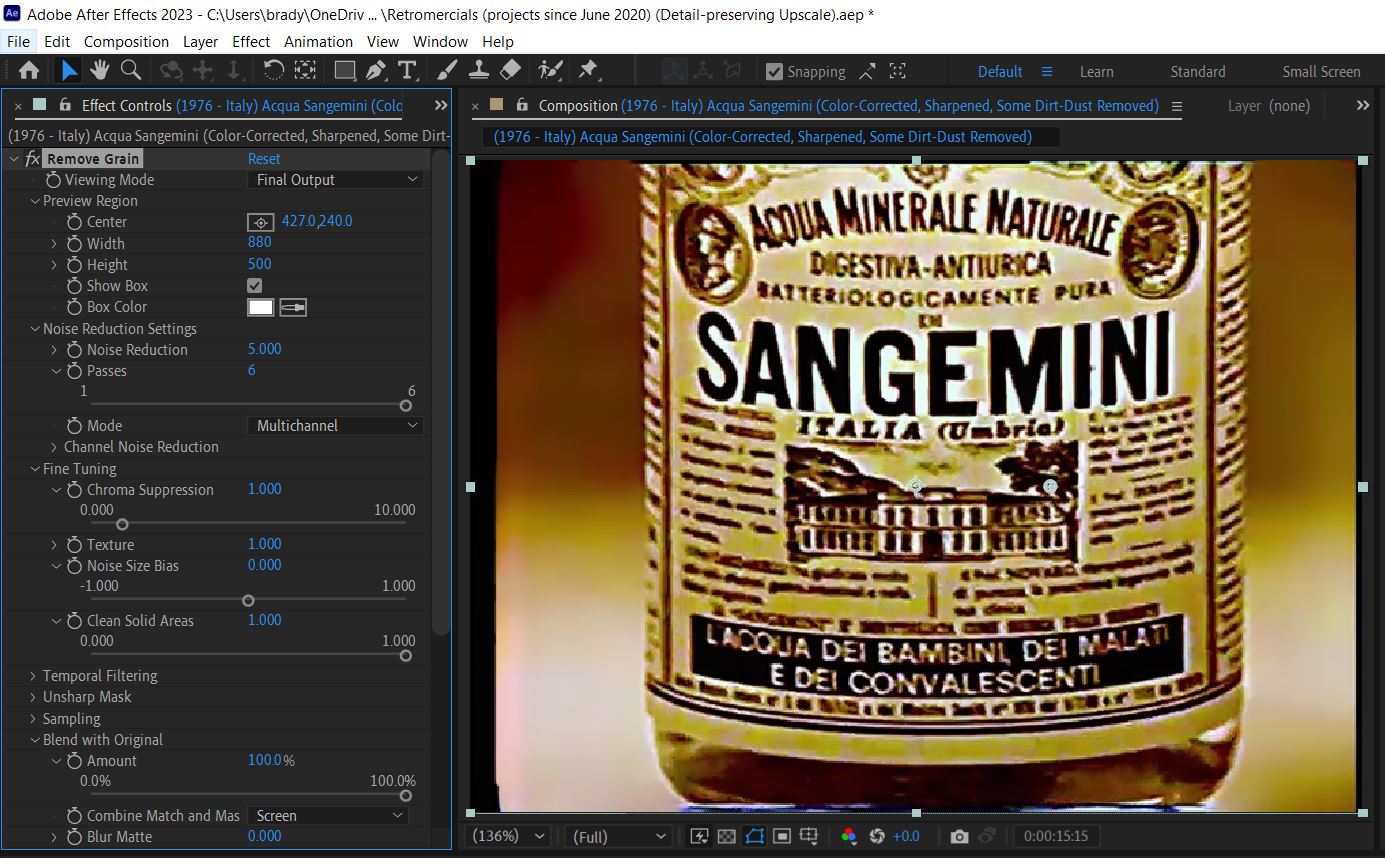Click the Take Snapshot camera icon
The width and height of the screenshot is (1385, 858).
coord(959,836)
